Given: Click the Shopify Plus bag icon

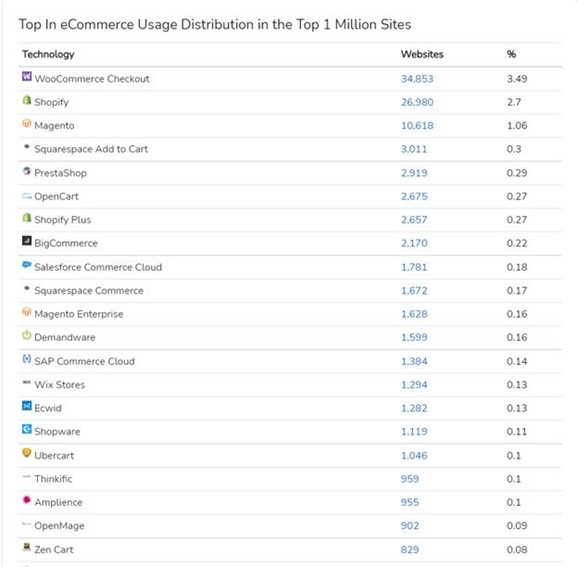Looking at the screenshot, I should pos(27,218).
